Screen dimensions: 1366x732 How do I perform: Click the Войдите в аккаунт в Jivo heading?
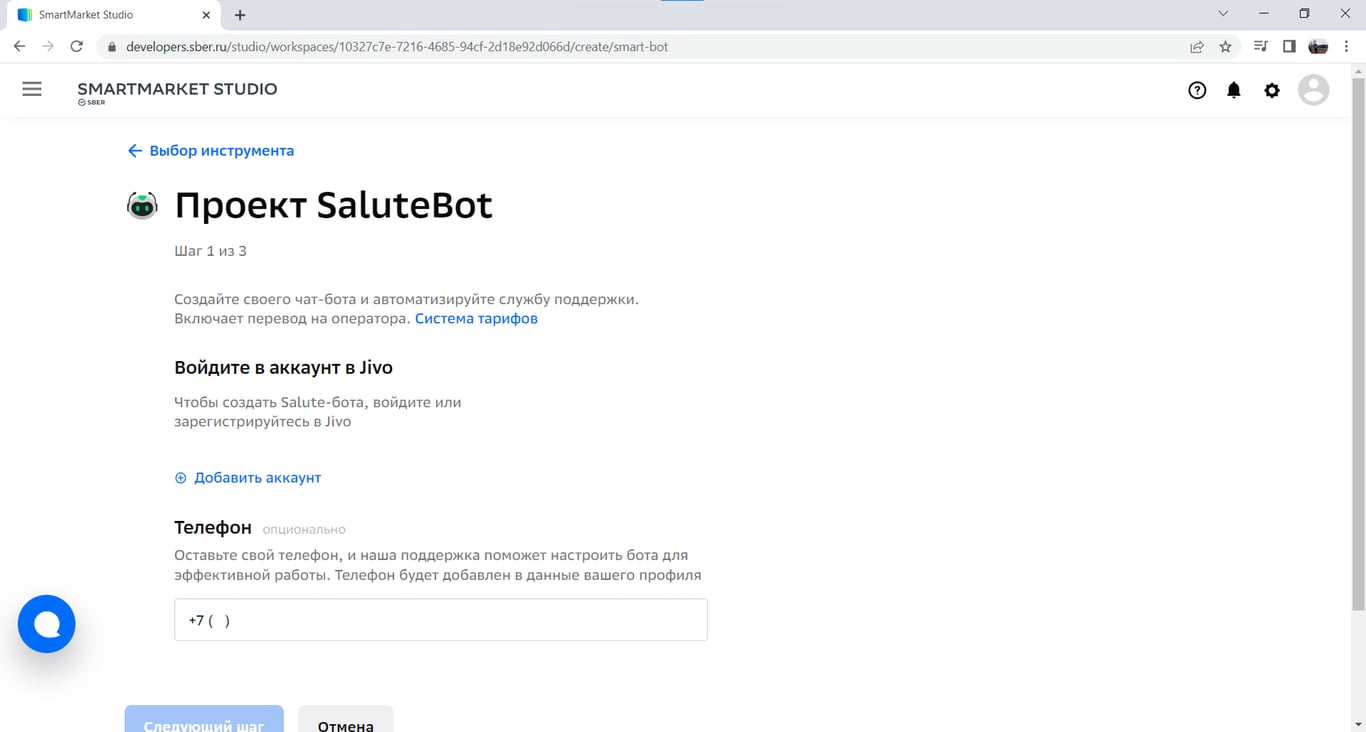tap(283, 367)
